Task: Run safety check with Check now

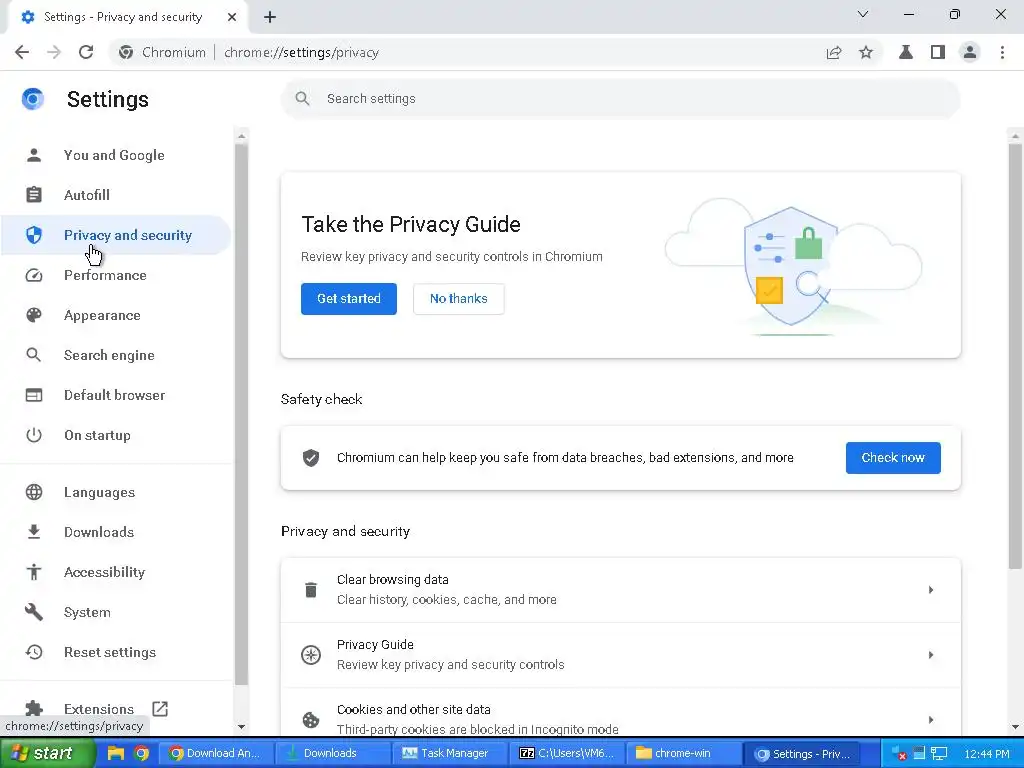Action: pos(893,458)
